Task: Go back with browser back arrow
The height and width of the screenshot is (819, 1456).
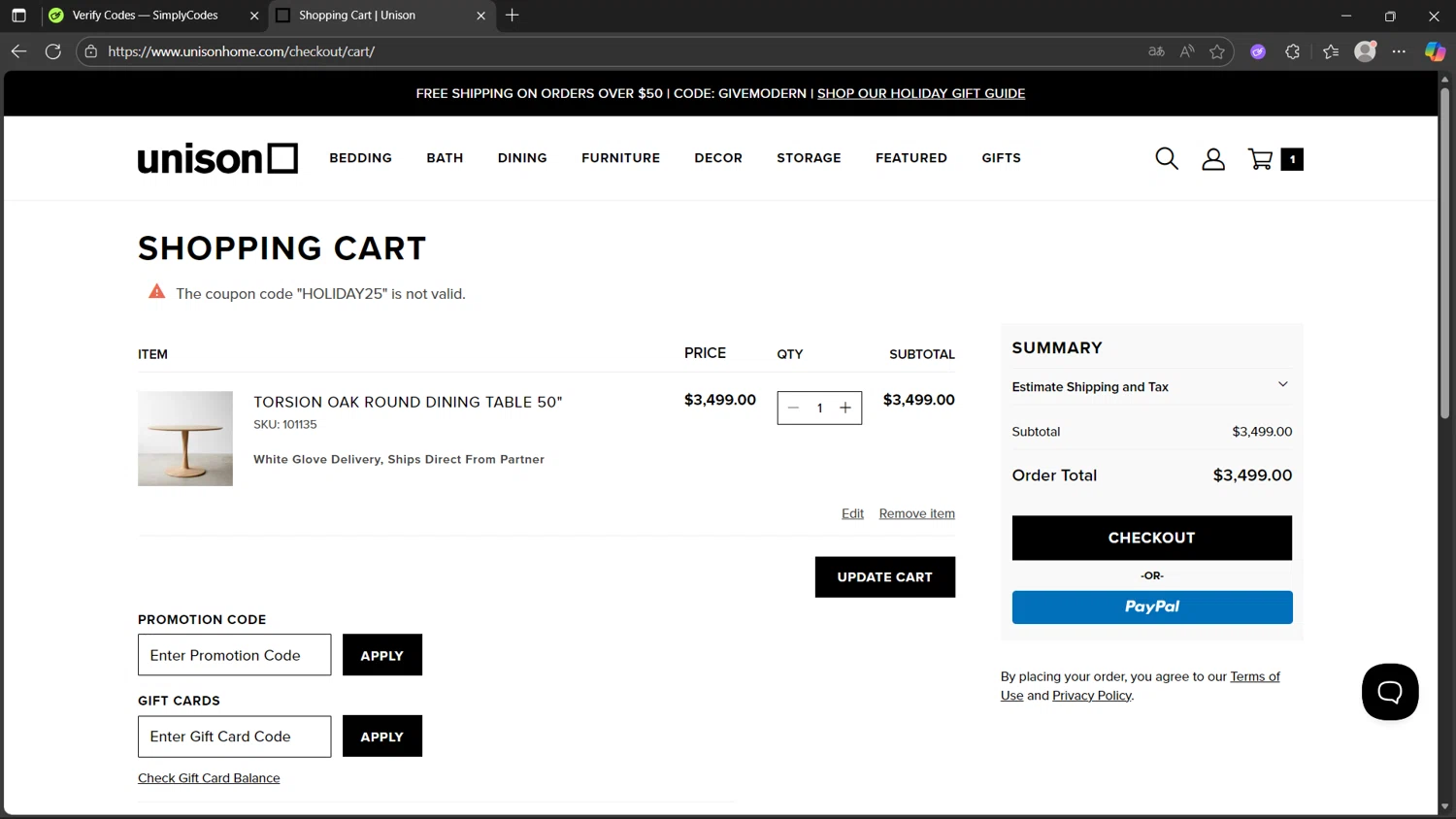Action: (18, 51)
